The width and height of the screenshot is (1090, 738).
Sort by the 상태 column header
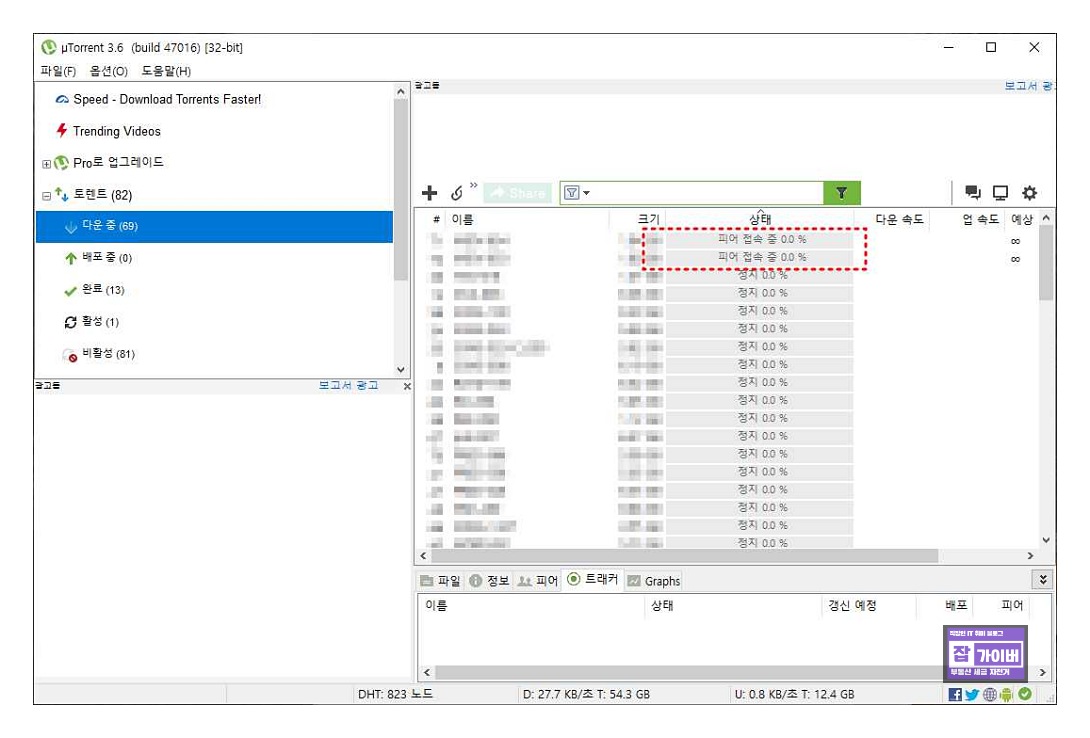click(760, 220)
